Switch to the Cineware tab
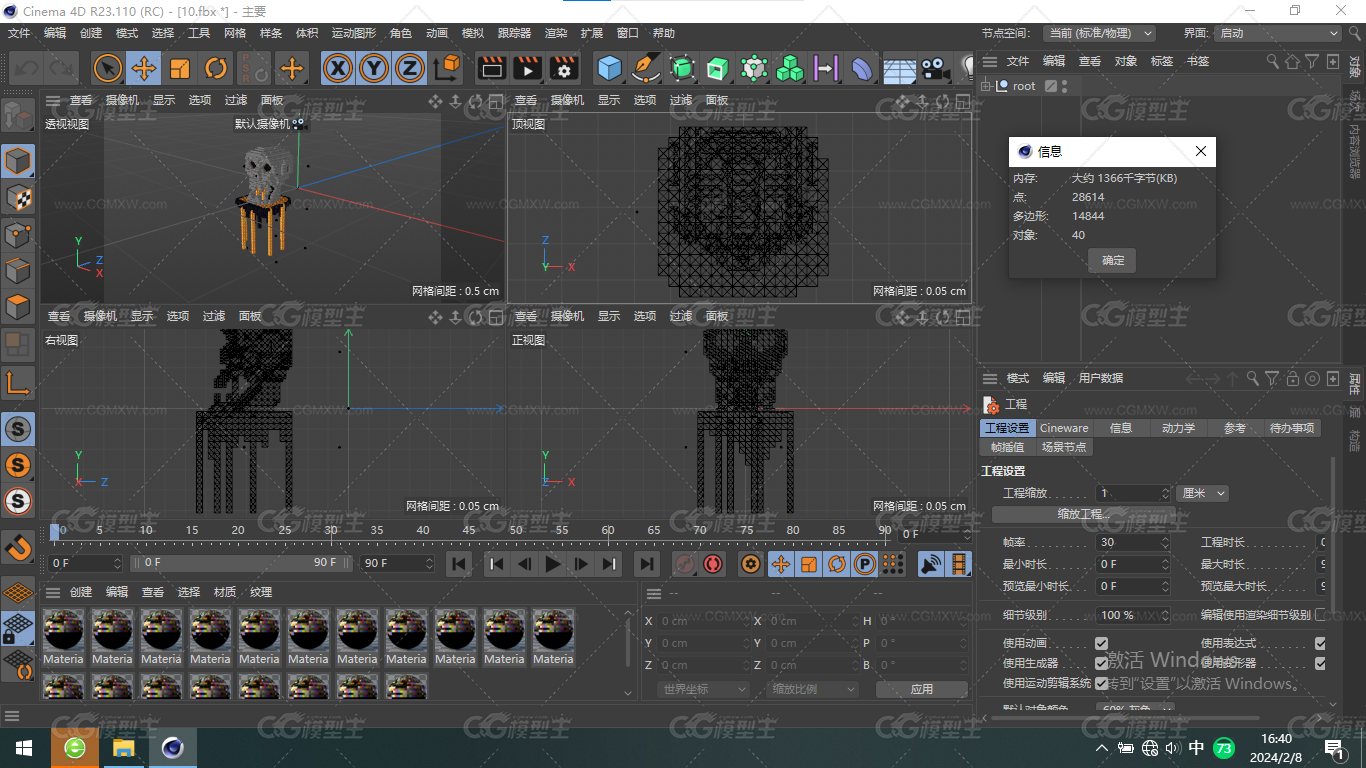 [x=1064, y=428]
